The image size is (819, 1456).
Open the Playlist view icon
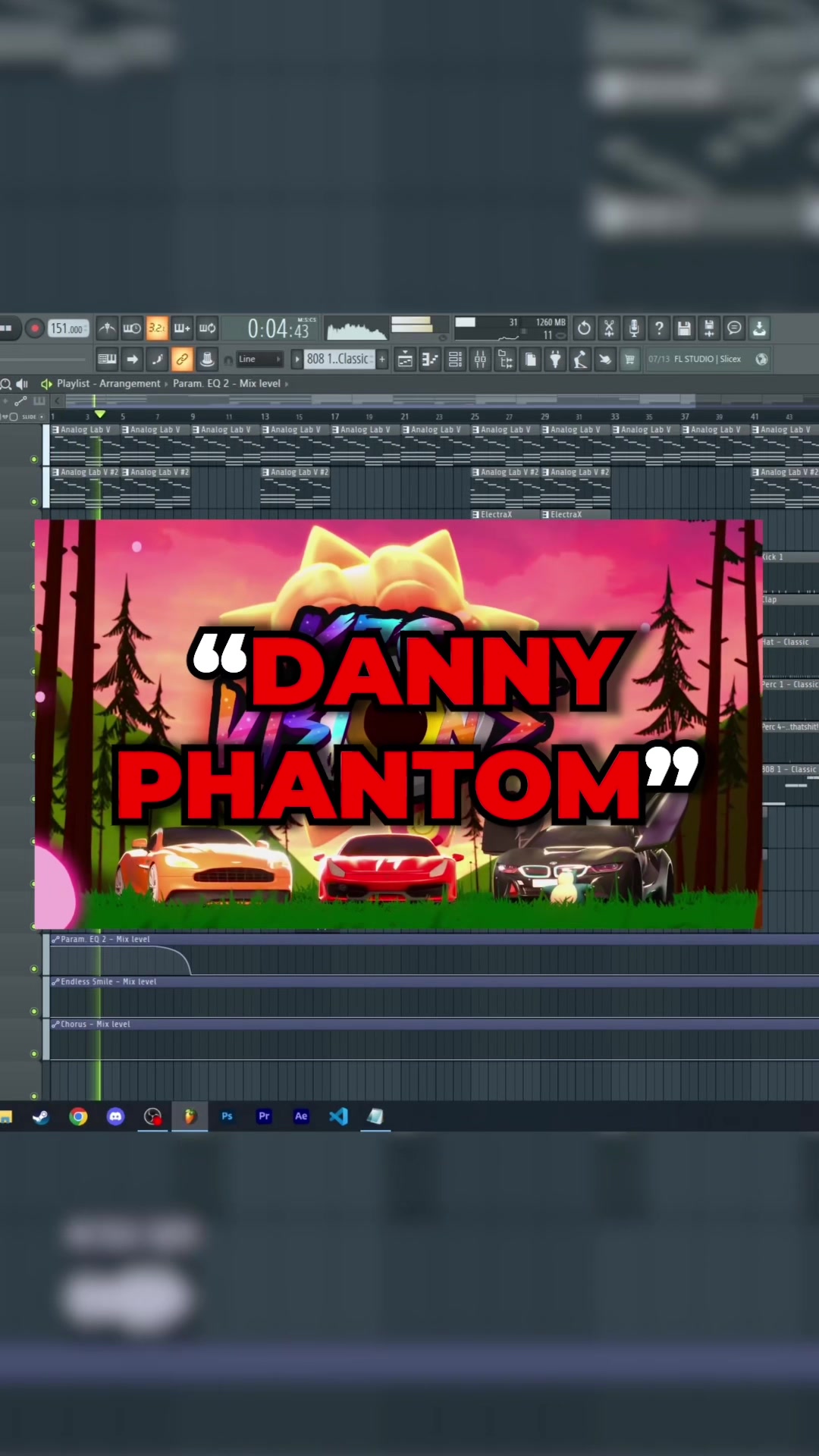(406, 359)
